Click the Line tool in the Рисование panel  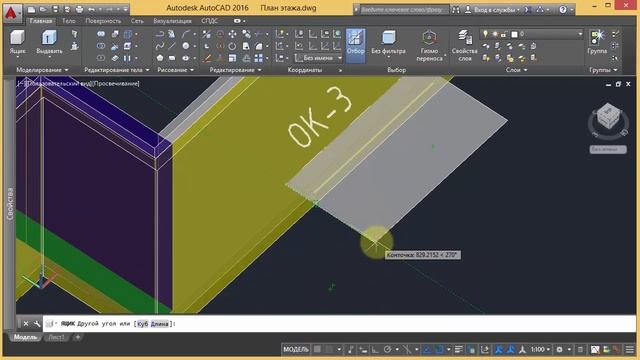(172, 46)
